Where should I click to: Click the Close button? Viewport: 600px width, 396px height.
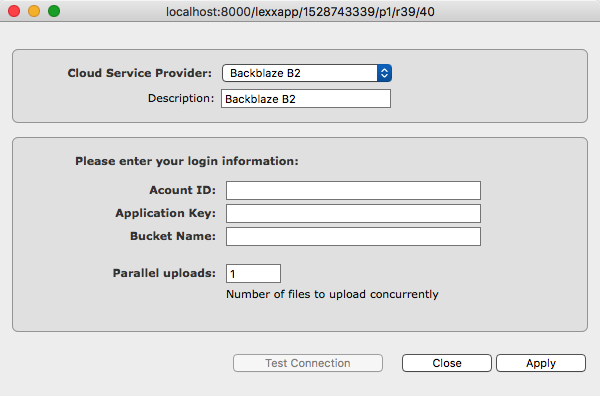(447, 363)
